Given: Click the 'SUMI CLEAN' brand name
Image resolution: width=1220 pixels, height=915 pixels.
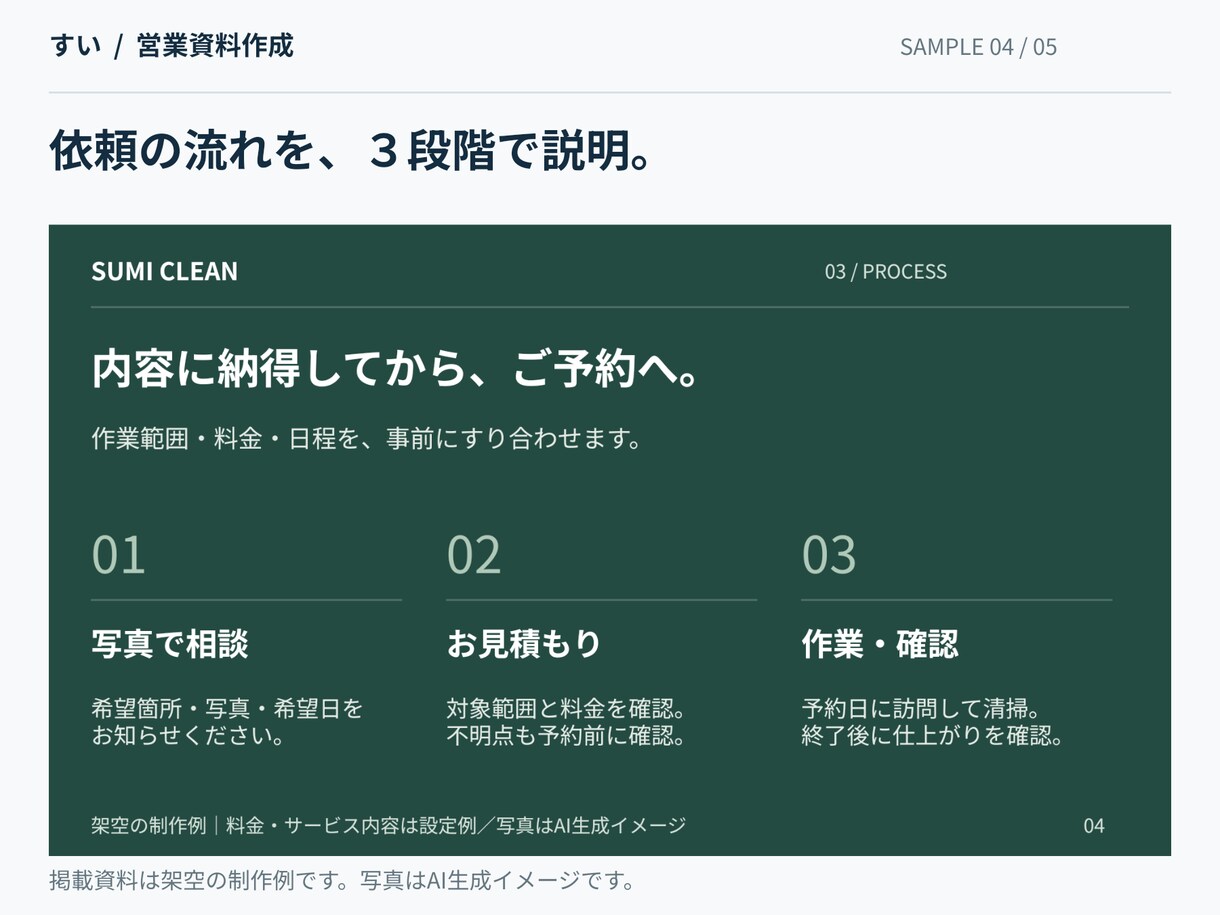Looking at the screenshot, I should tap(164, 271).
